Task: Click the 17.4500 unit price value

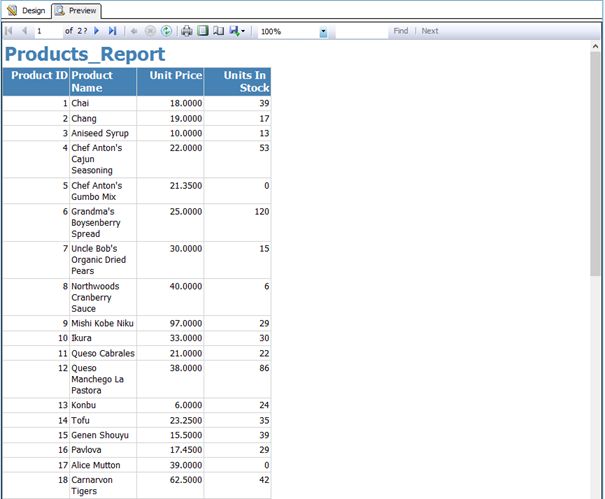Action: [x=186, y=450]
